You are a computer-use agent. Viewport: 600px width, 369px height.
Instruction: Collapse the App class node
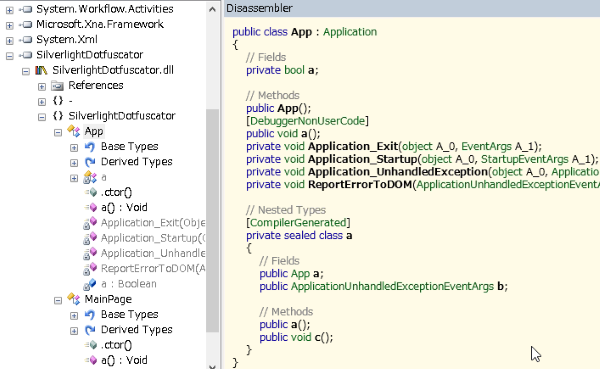[x=58, y=132]
